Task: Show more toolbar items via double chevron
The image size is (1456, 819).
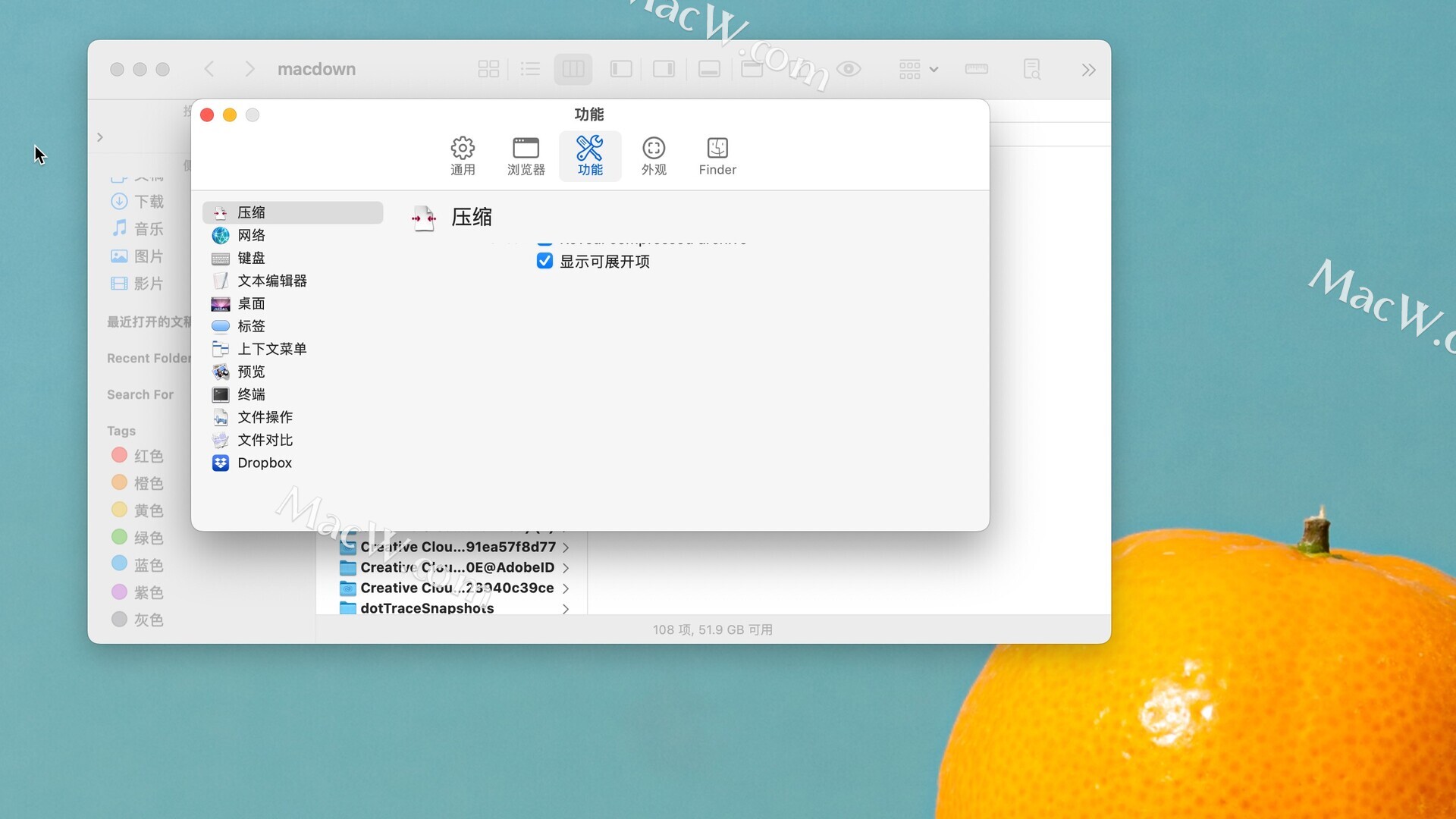Action: point(1088,70)
